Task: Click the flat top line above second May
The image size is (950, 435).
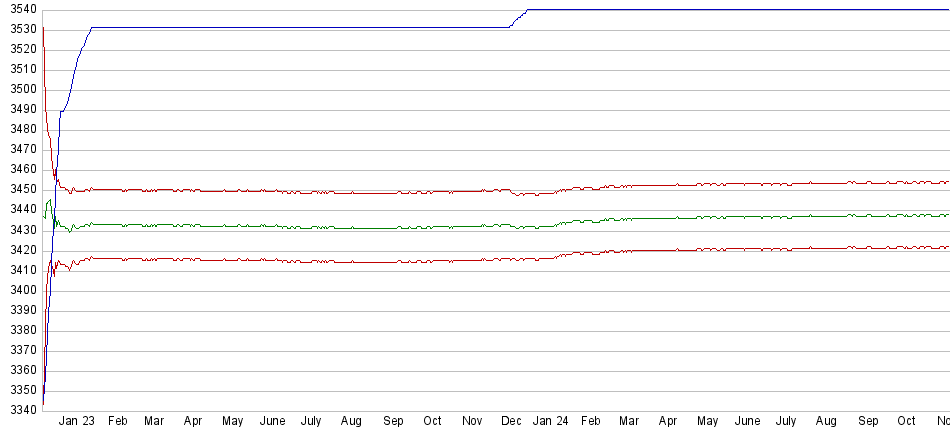Action: click(708, 10)
